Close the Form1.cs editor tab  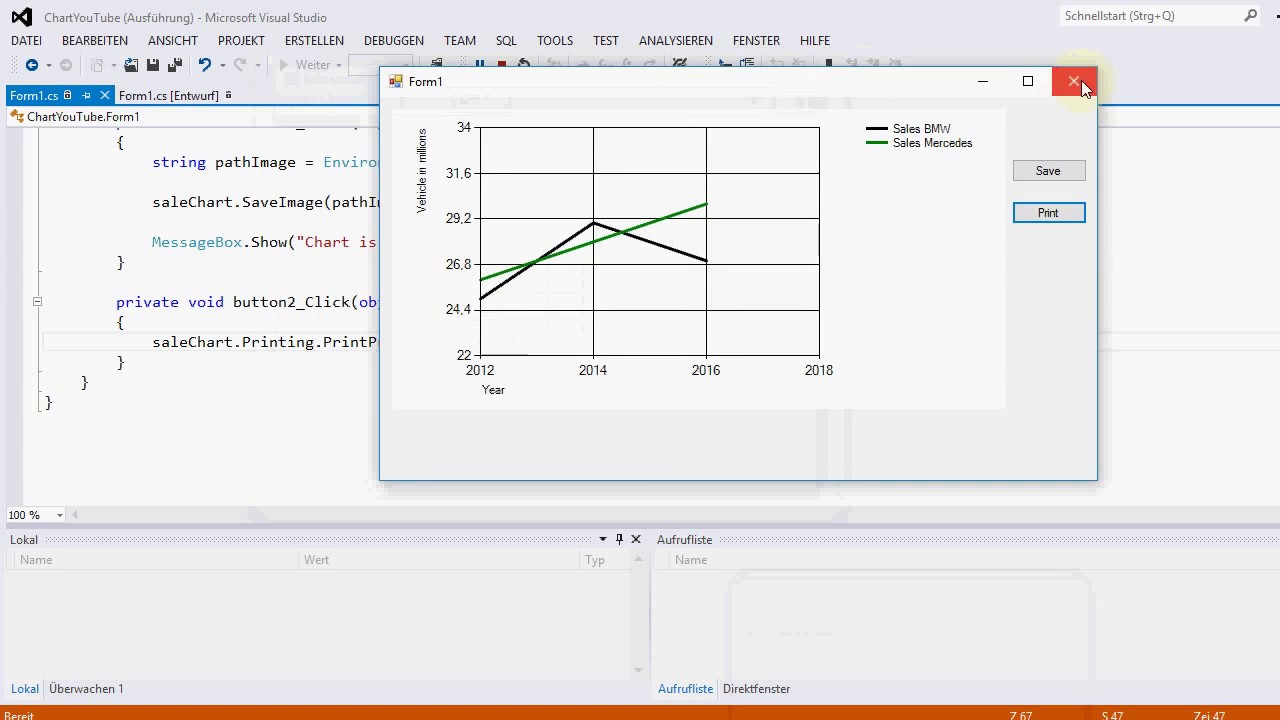(x=104, y=96)
